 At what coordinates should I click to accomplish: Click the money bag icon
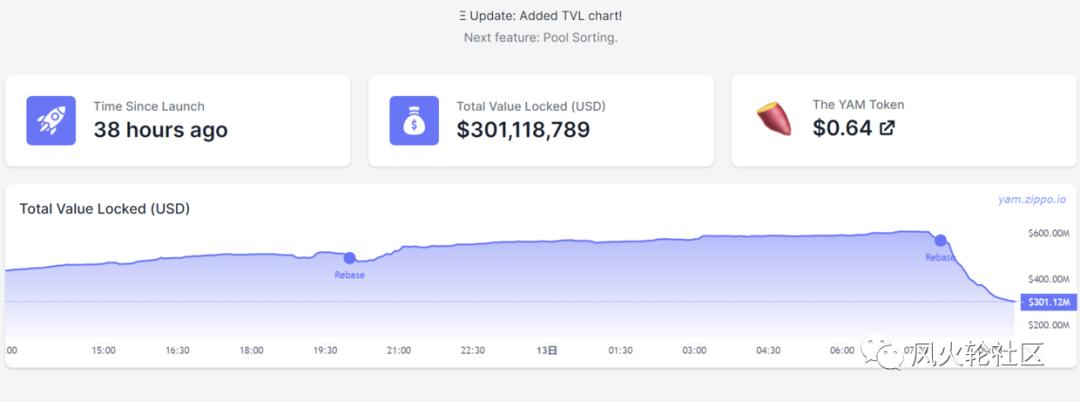click(x=414, y=121)
